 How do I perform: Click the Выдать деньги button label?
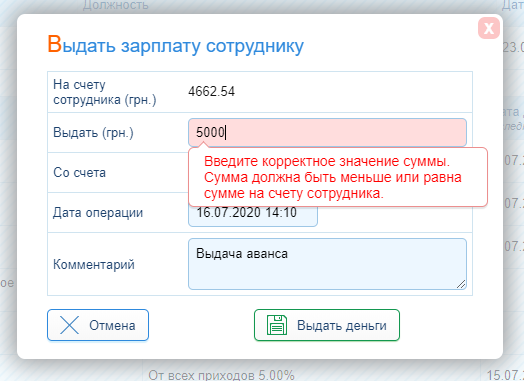point(342,326)
